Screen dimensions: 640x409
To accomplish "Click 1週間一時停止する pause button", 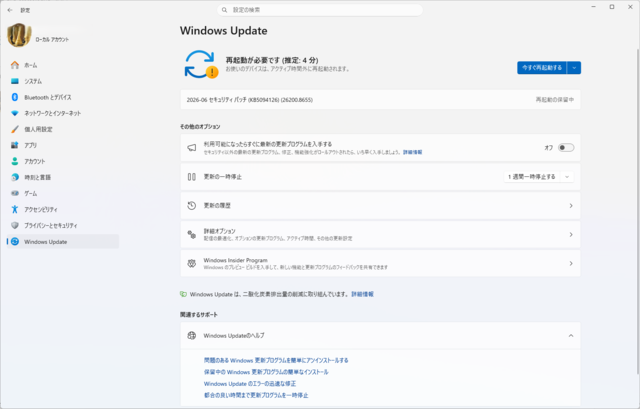I will pos(532,177).
